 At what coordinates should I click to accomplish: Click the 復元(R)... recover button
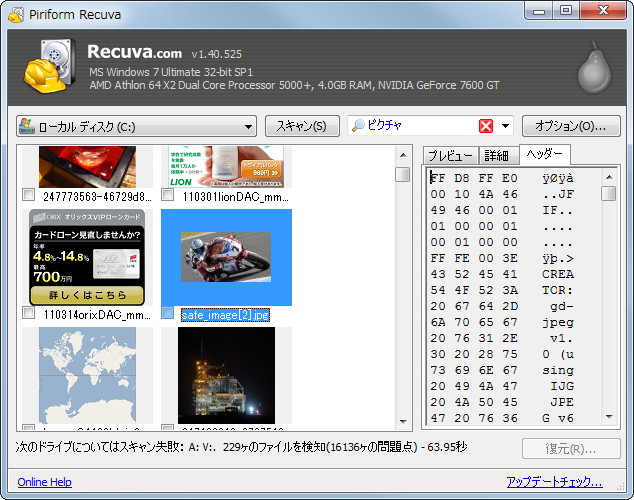(571, 449)
